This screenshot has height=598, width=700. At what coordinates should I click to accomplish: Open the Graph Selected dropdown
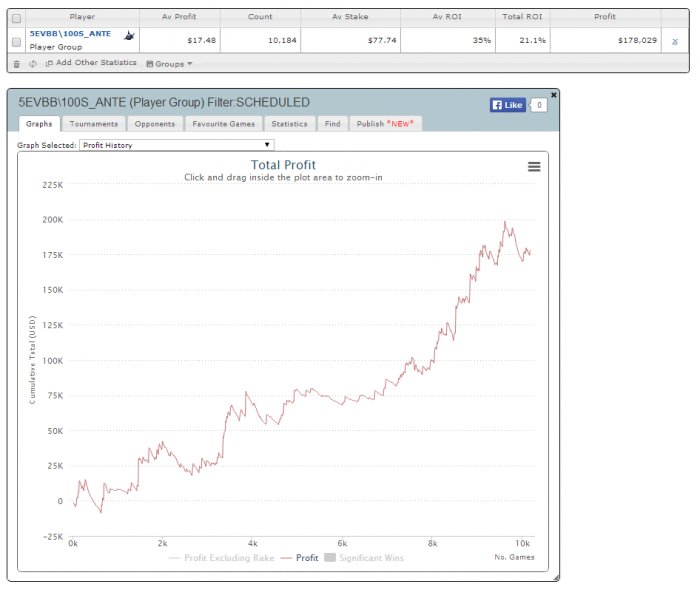177,145
